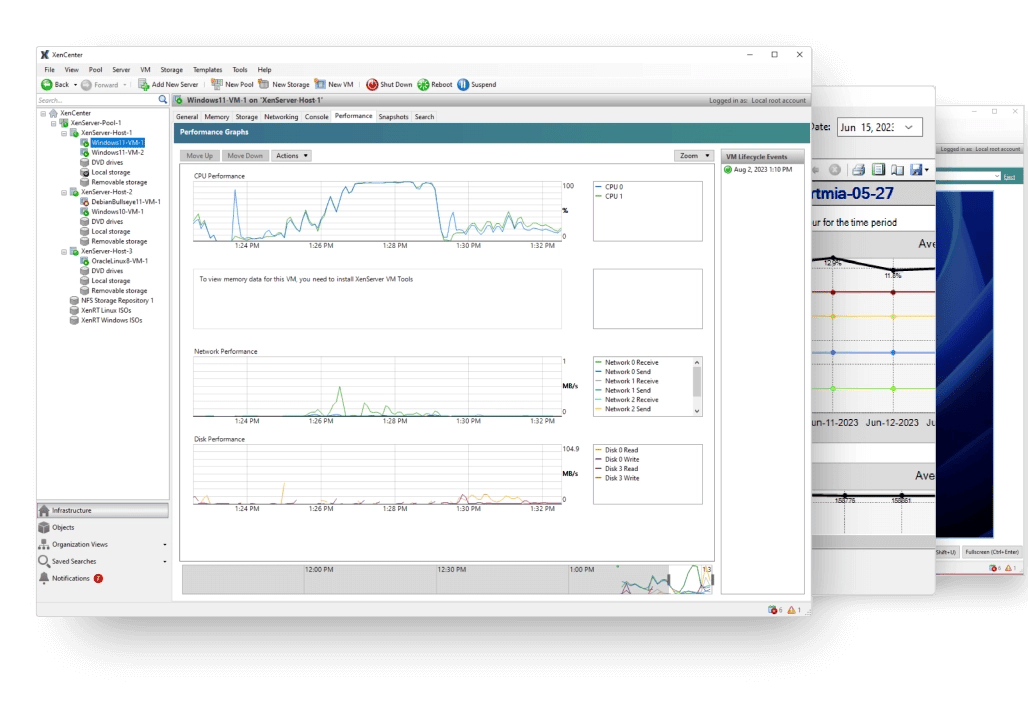Click the Saved Searches magnifier icon

(44, 561)
